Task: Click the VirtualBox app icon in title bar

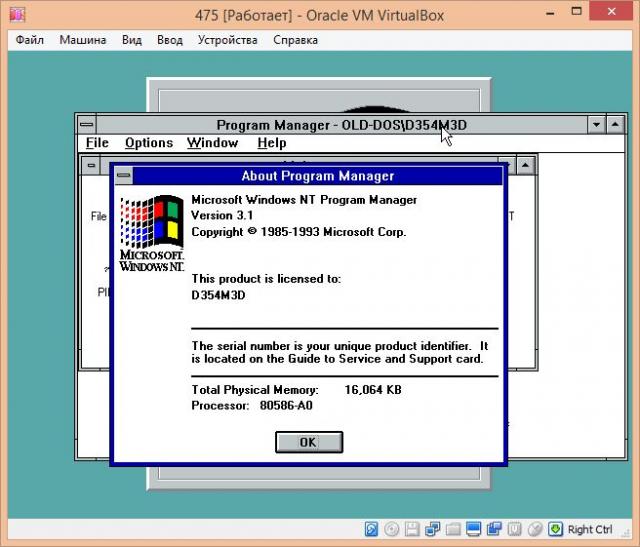Action: (x=17, y=15)
